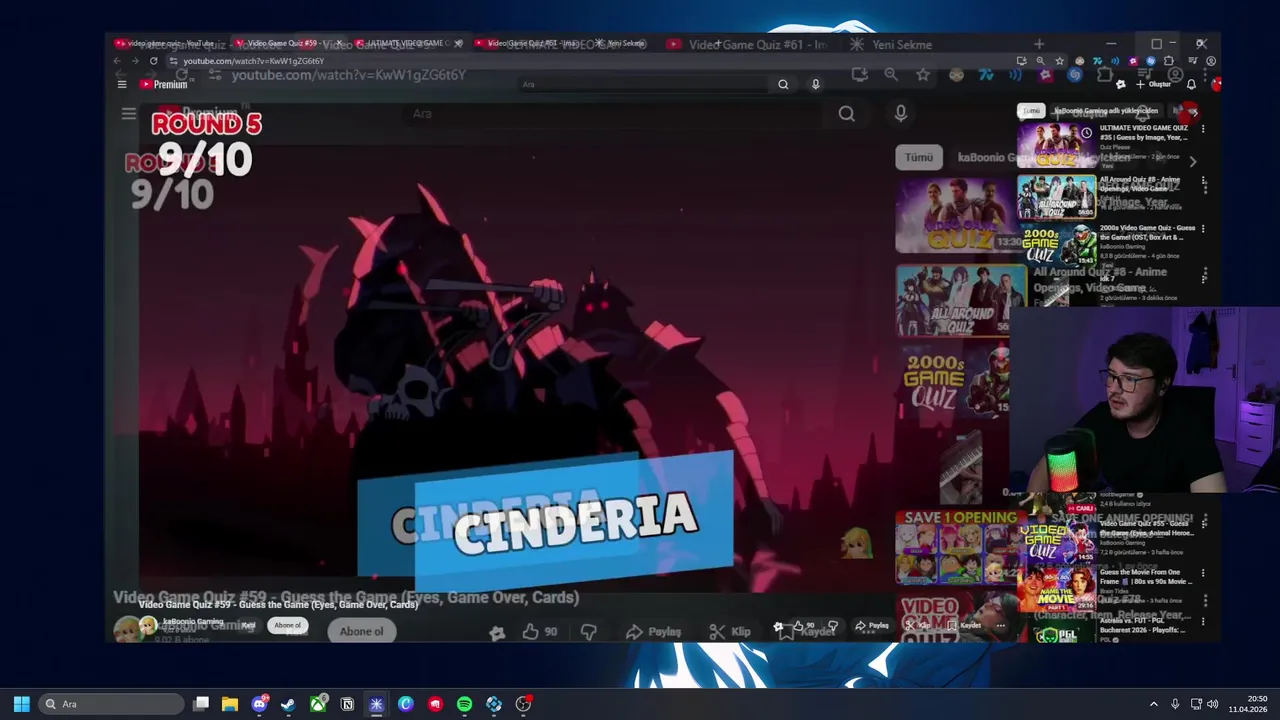This screenshot has width=1280, height=720.
Task: Open 'Video Game Quiz #55' suggested video
Action: (1104, 540)
